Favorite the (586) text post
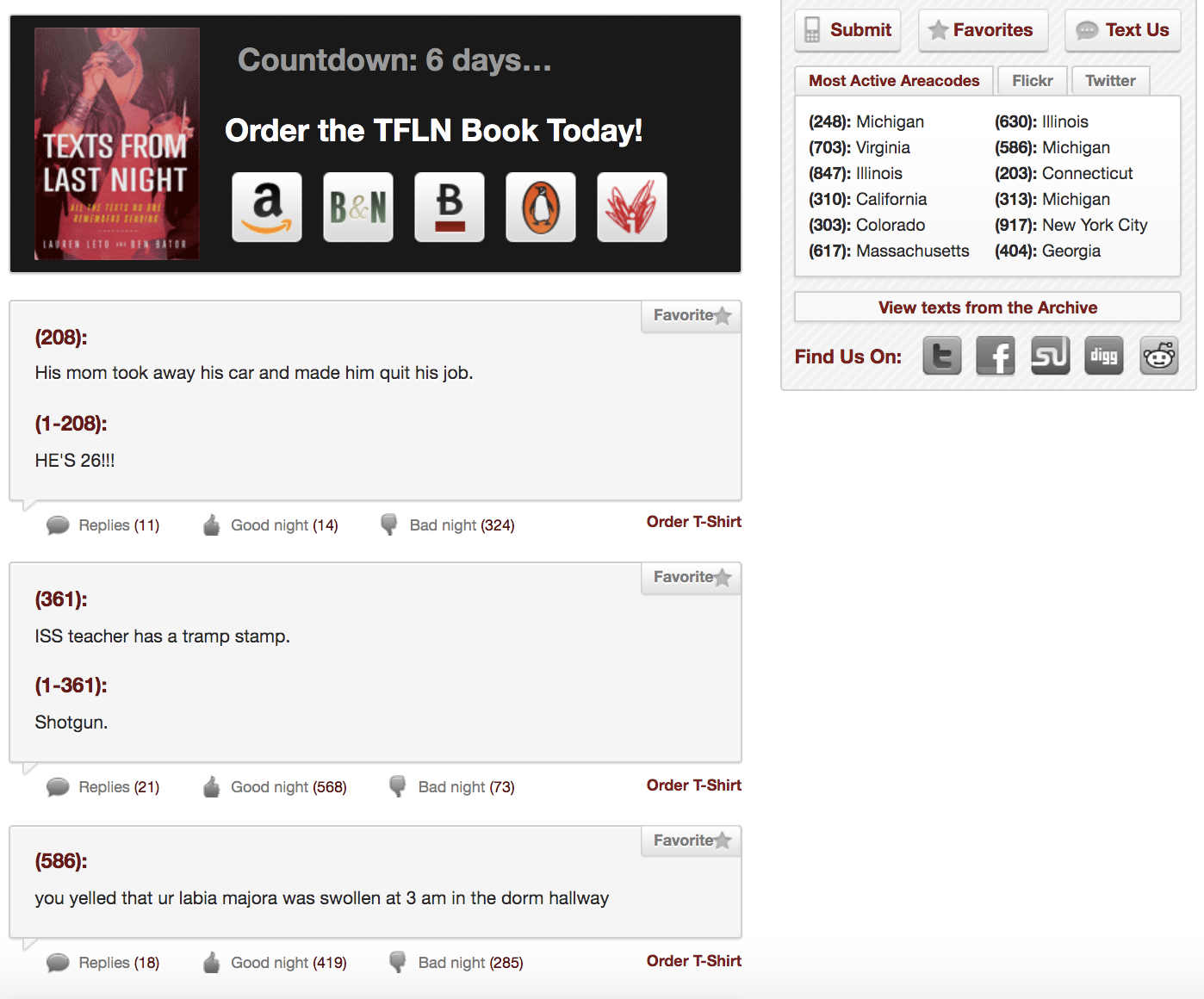Image resolution: width=1204 pixels, height=999 pixels. tap(692, 841)
